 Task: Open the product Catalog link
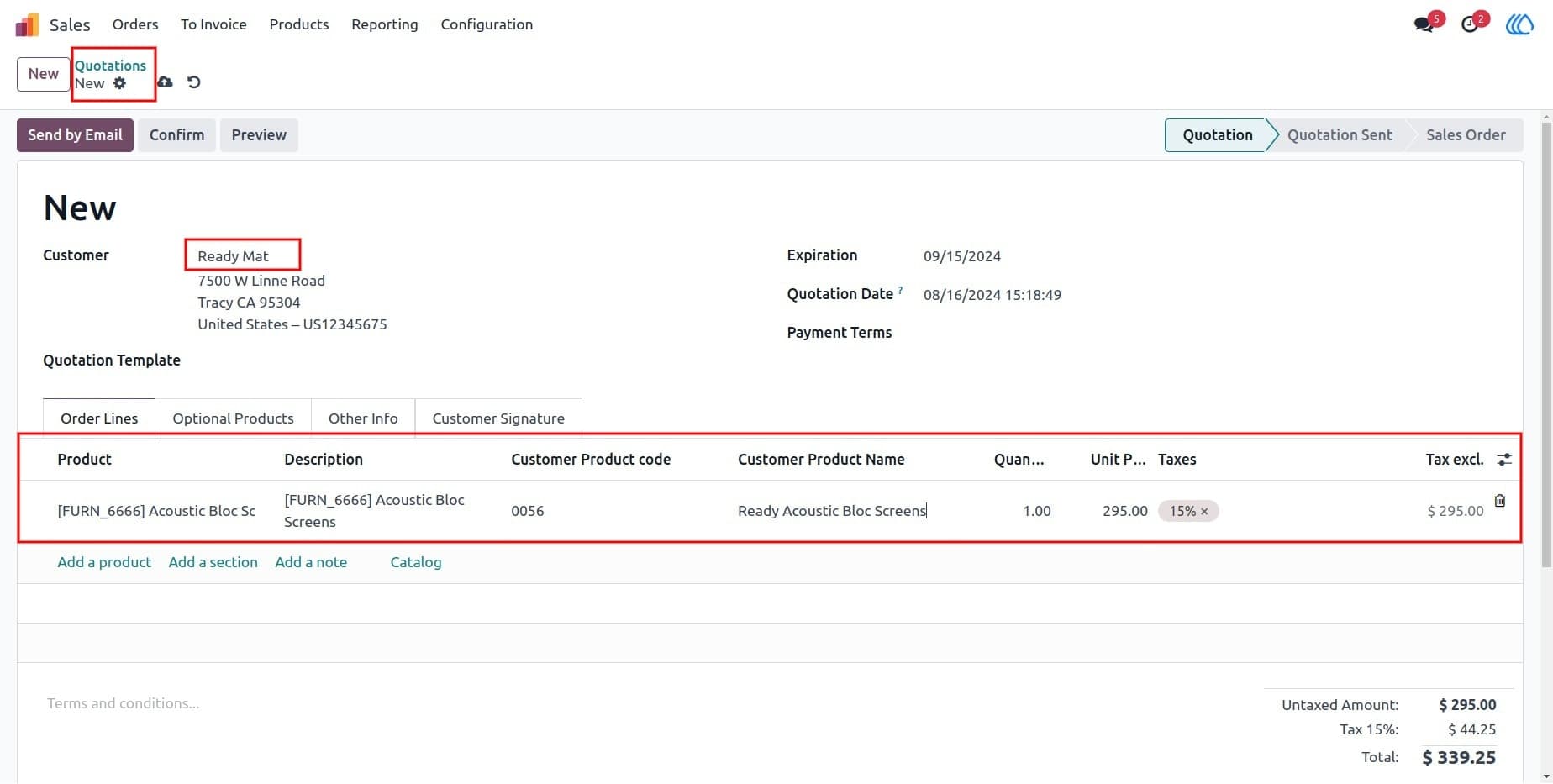[416, 562]
